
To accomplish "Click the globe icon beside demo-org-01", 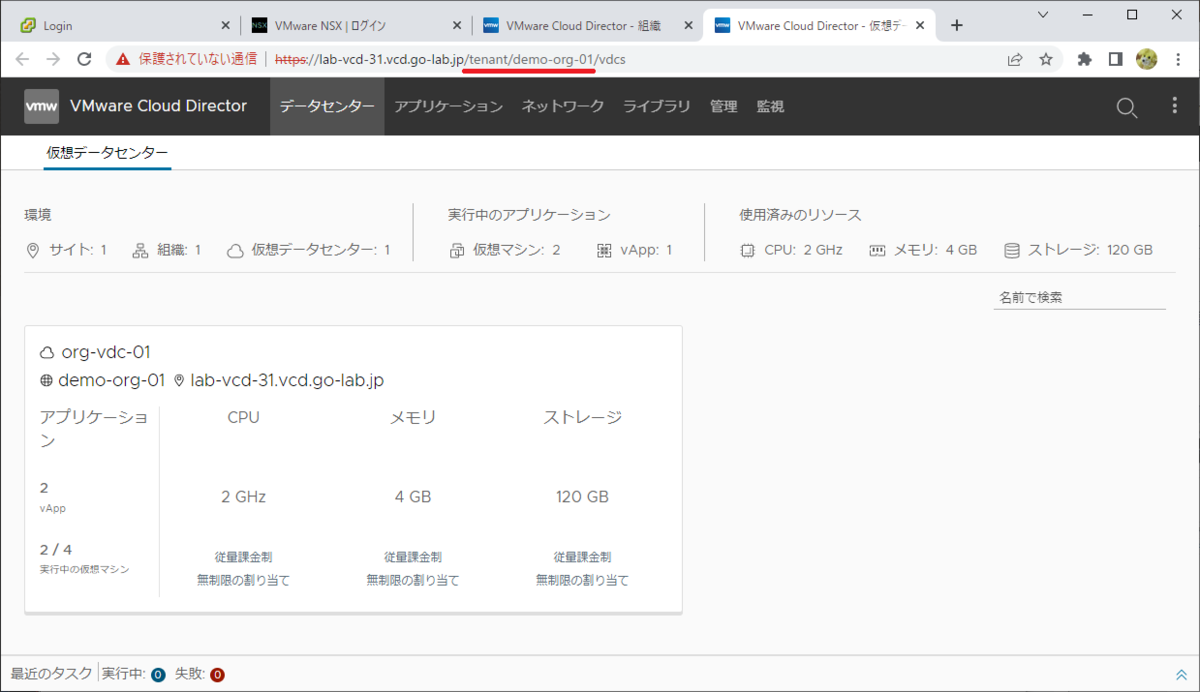I will (x=46, y=380).
